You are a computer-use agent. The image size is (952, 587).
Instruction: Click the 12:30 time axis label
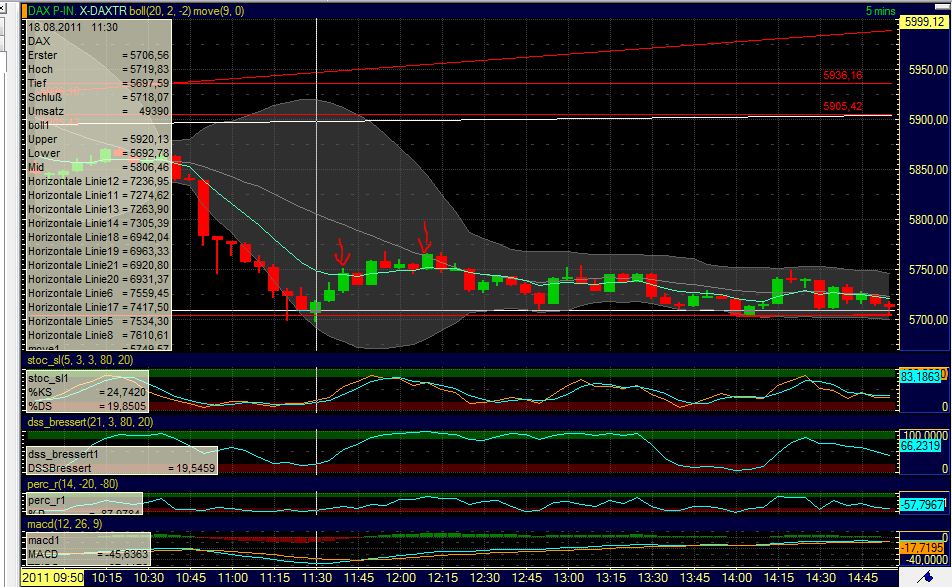[484, 577]
